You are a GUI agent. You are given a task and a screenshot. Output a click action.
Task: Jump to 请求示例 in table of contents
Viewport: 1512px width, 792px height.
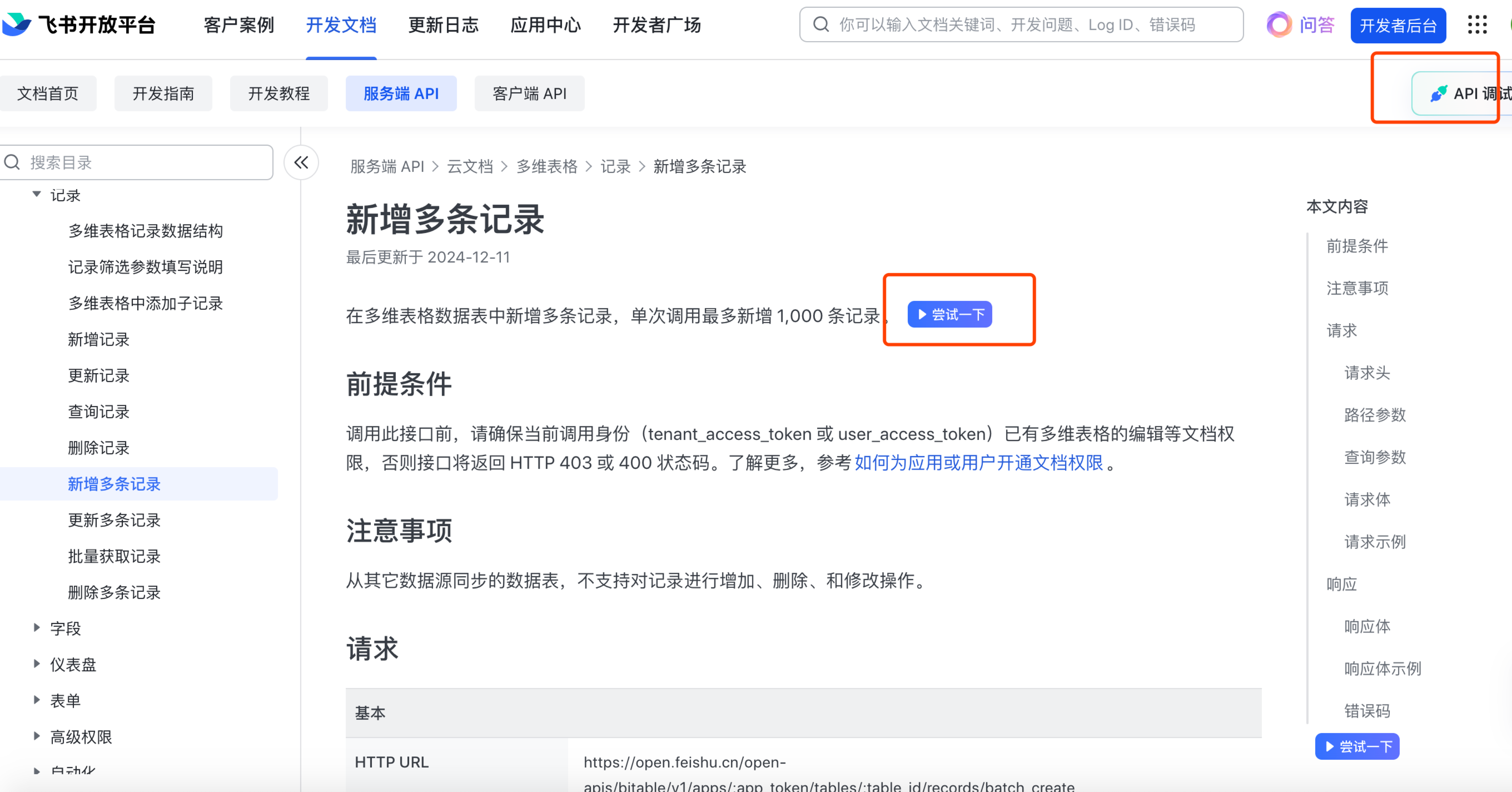point(1374,541)
